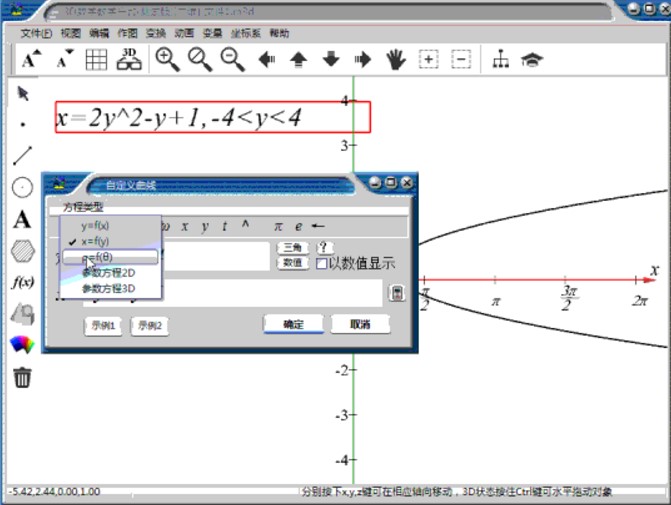Select the line segment tool
The image size is (671, 505).
point(22,156)
